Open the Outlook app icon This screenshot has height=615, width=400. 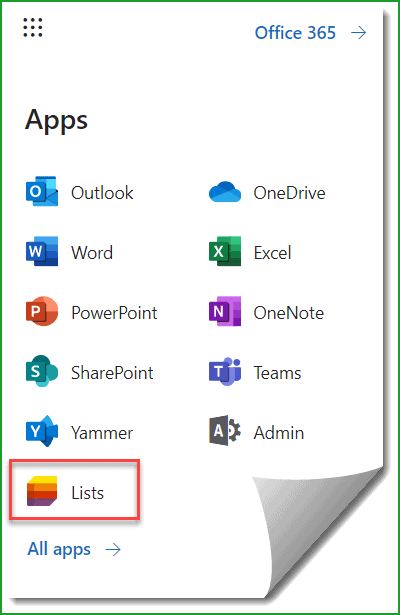[x=42, y=191]
